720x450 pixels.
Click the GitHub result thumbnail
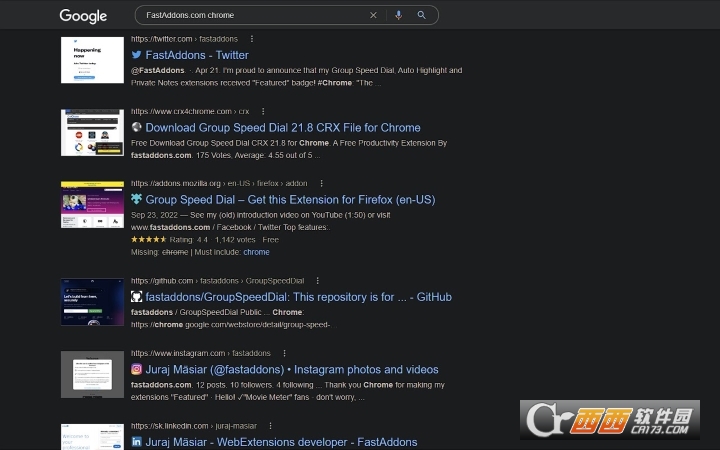[92, 302]
